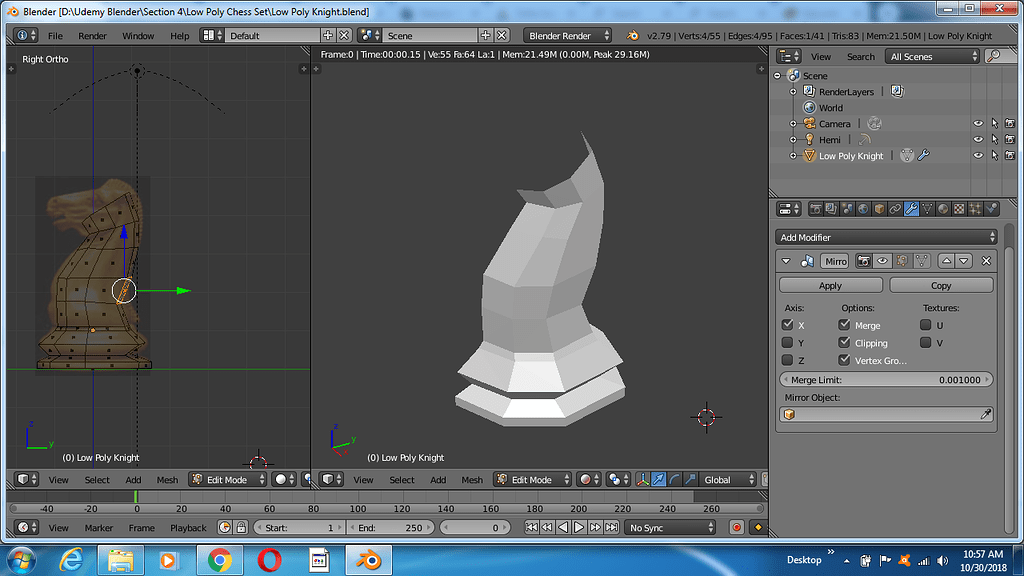Hide the Hemi lamp via eye icon

click(x=978, y=139)
